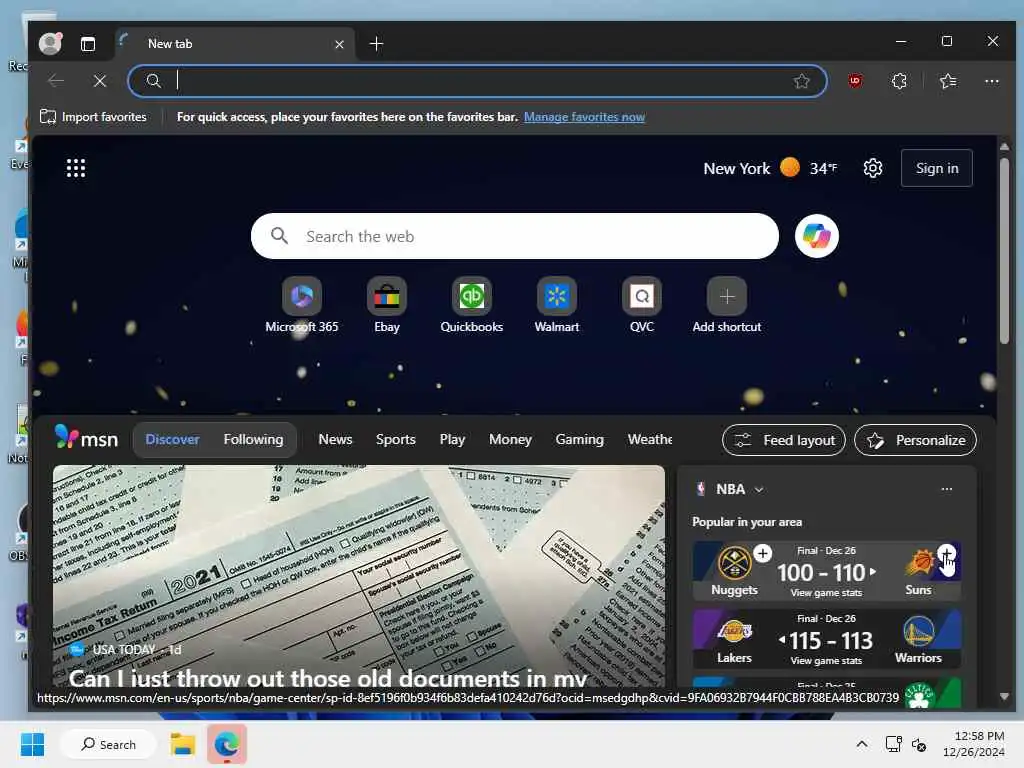Stop loading the page
Image resolution: width=1024 pixels, height=768 pixels.
(x=99, y=81)
